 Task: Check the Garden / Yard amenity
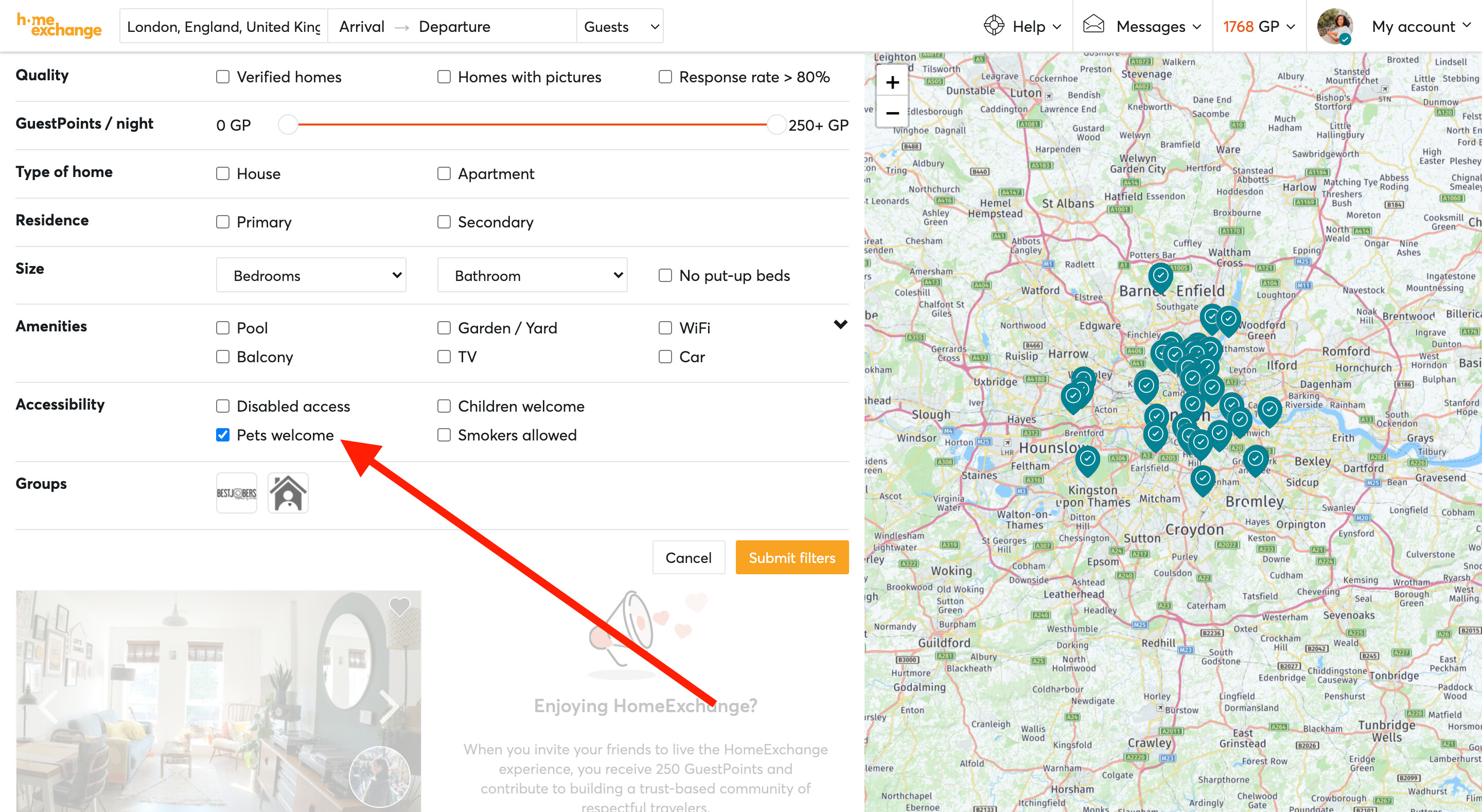[444, 328]
